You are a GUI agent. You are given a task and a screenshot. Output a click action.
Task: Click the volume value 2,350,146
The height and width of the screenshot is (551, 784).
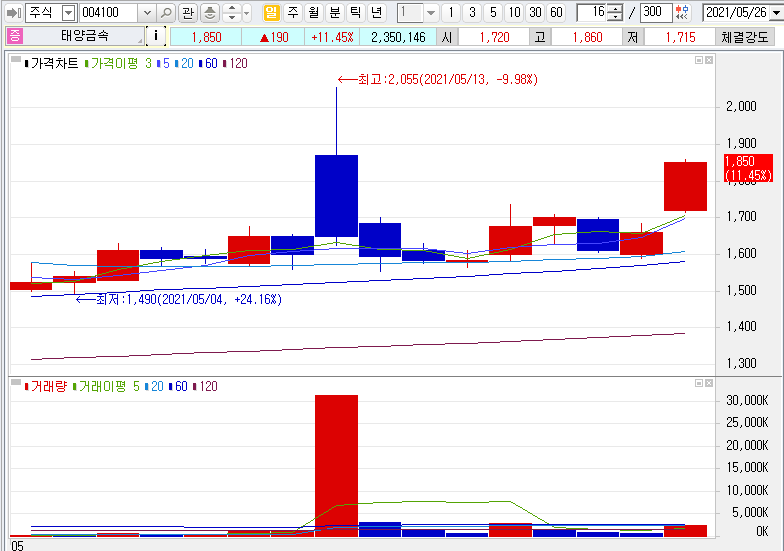[x=398, y=37]
